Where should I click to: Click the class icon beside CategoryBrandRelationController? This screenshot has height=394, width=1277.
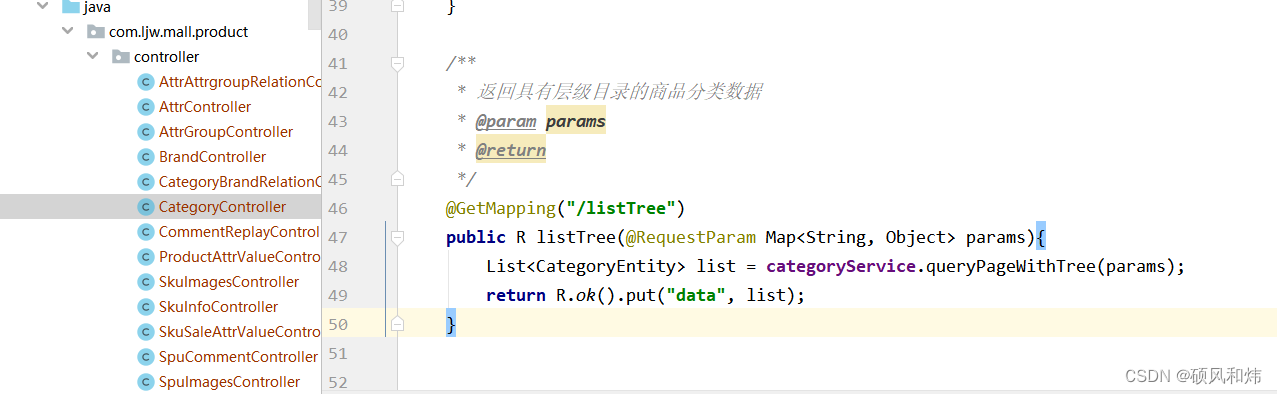[x=146, y=181]
